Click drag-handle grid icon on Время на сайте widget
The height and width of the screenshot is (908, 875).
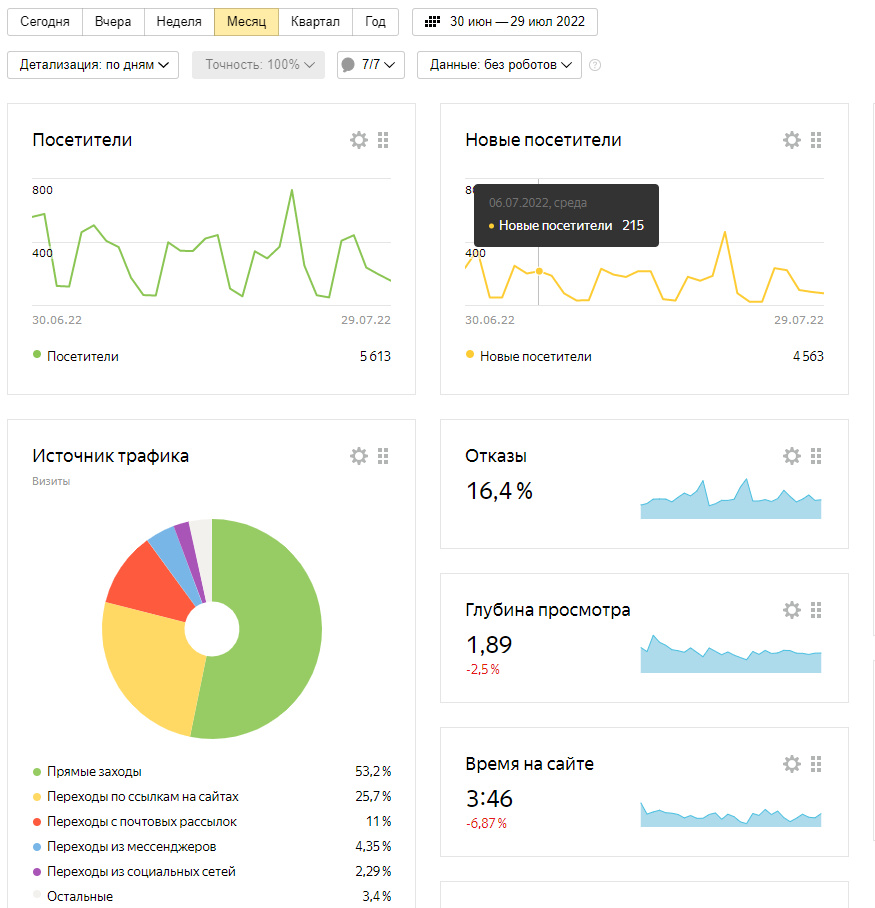point(816,764)
